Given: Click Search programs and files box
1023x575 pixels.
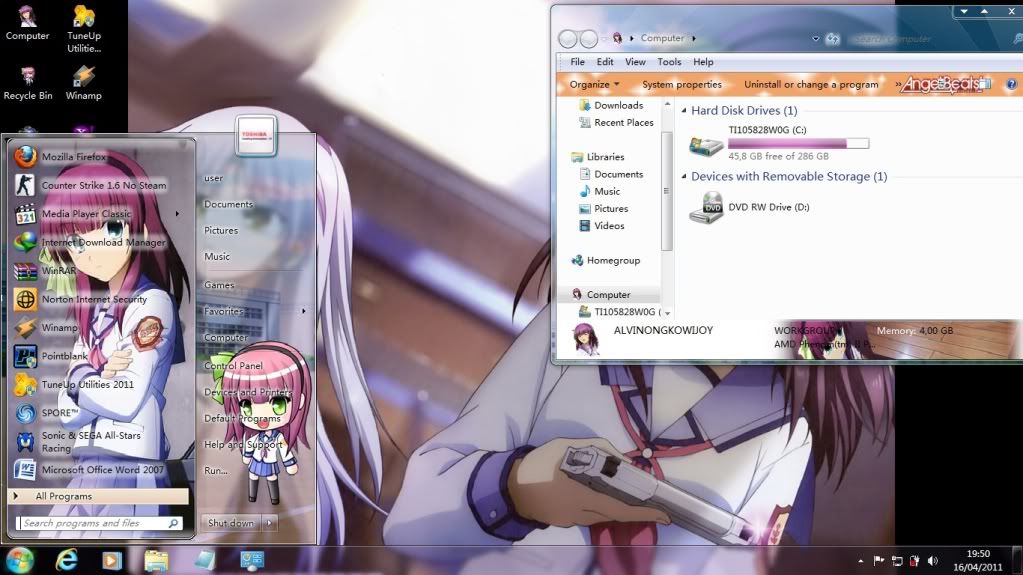Looking at the screenshot, I should [99, 523].
